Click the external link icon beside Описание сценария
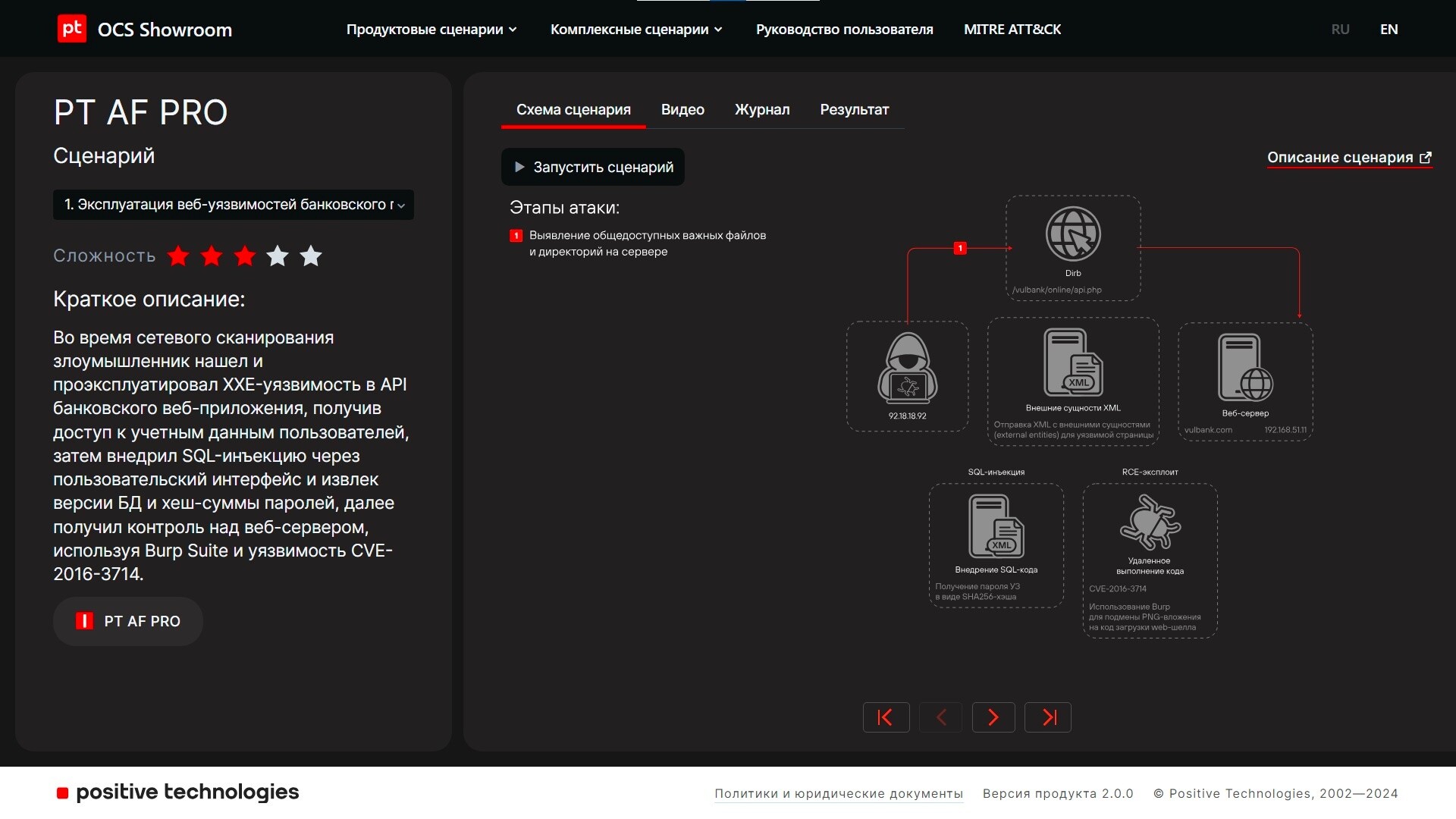The image size is (1456, 819). 1426,158
